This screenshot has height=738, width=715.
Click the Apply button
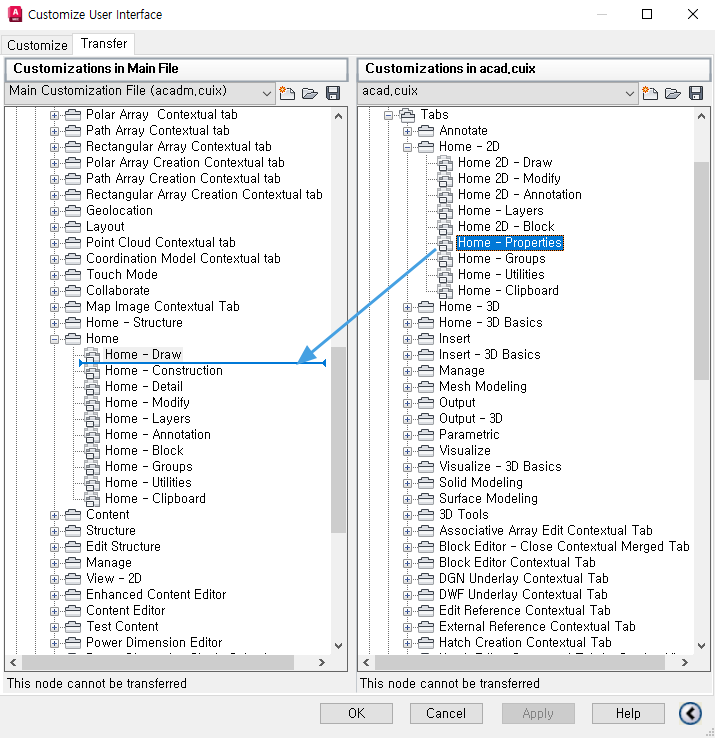coord(538,713)
